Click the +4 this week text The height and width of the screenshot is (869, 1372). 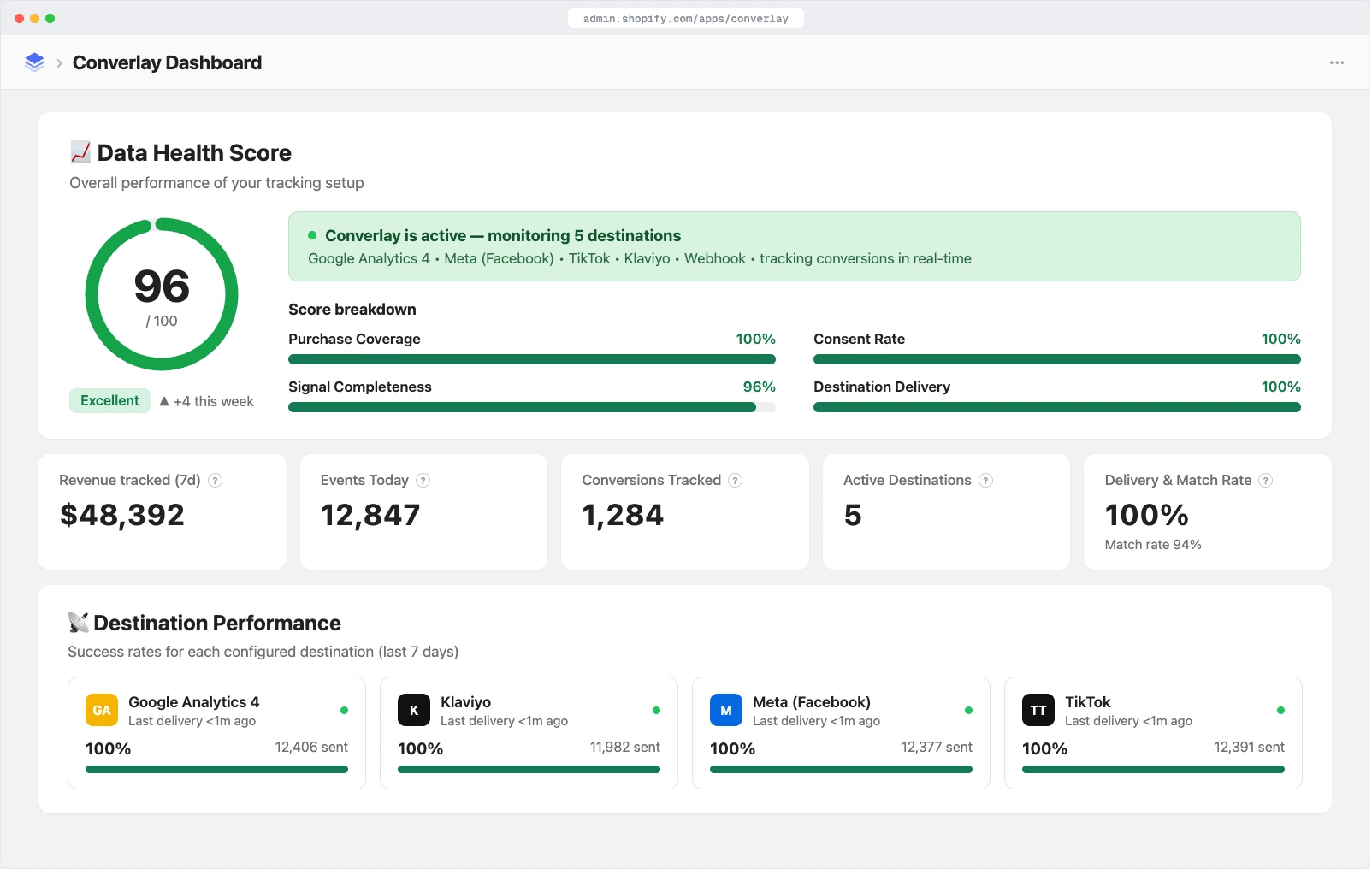click(214, 402)
